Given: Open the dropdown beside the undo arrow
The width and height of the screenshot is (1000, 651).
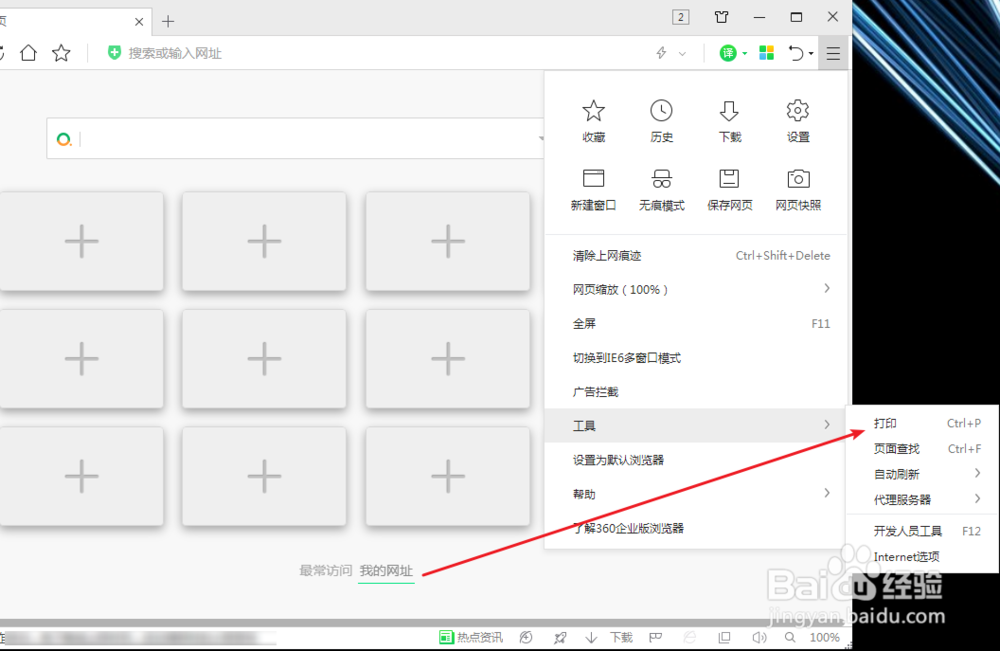Looking at the screenshot, I should [x=811, y=52].
